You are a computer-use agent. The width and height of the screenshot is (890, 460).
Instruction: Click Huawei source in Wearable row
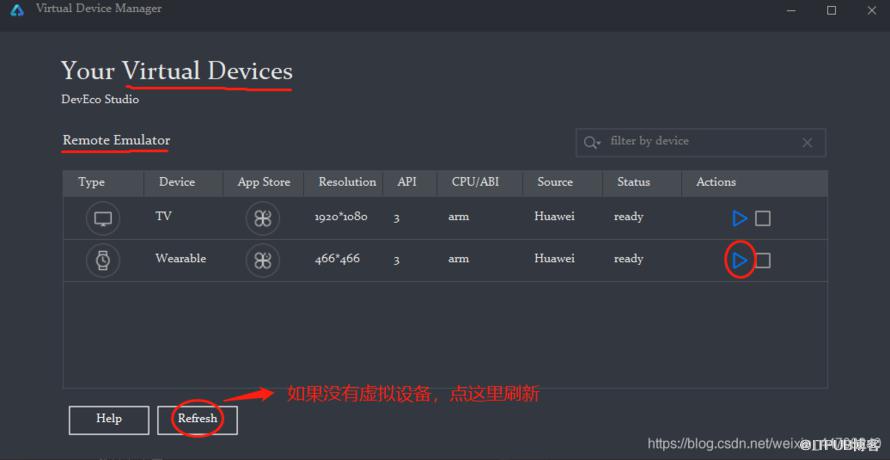click(x=555, y=258)
